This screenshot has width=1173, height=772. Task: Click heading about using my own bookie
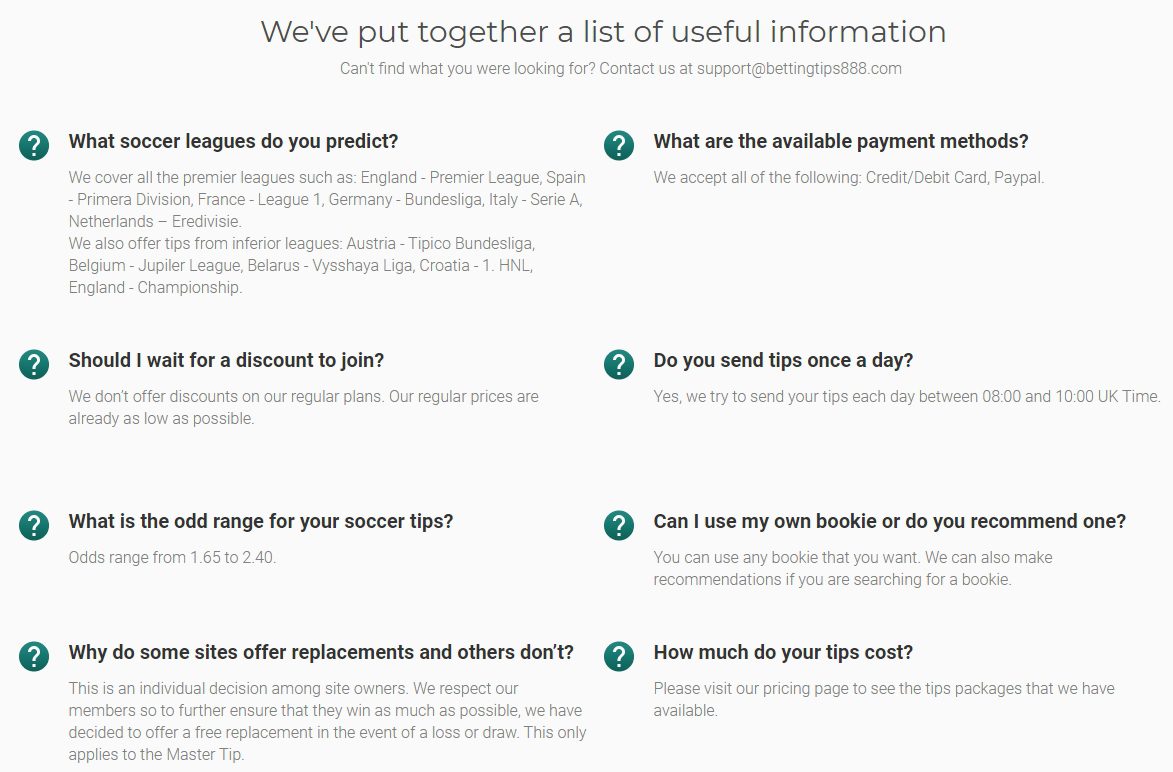coord(889,521)
